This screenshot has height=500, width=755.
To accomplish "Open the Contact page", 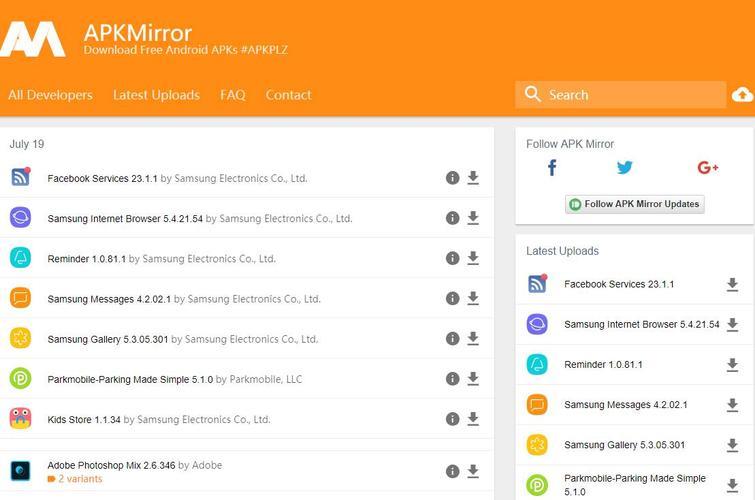I will tap(288, 95).
